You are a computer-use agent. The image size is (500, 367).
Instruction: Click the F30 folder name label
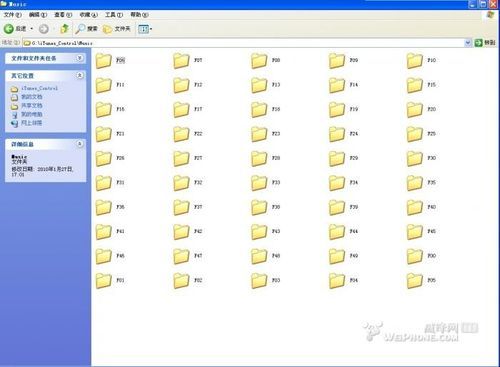432,158
